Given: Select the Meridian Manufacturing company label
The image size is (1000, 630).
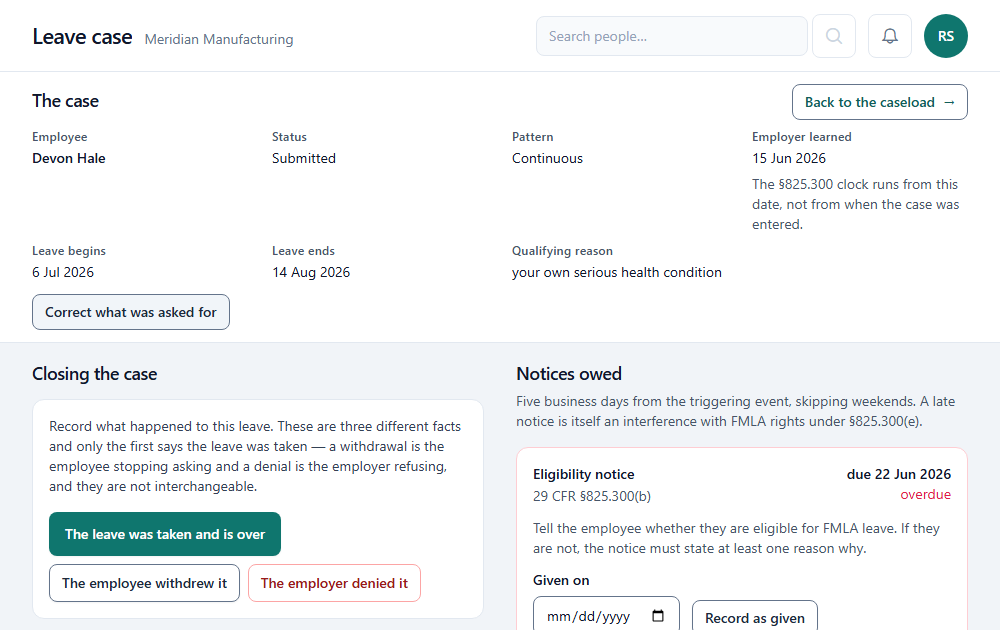Looking at the screenshot, I should pos(219,40).
